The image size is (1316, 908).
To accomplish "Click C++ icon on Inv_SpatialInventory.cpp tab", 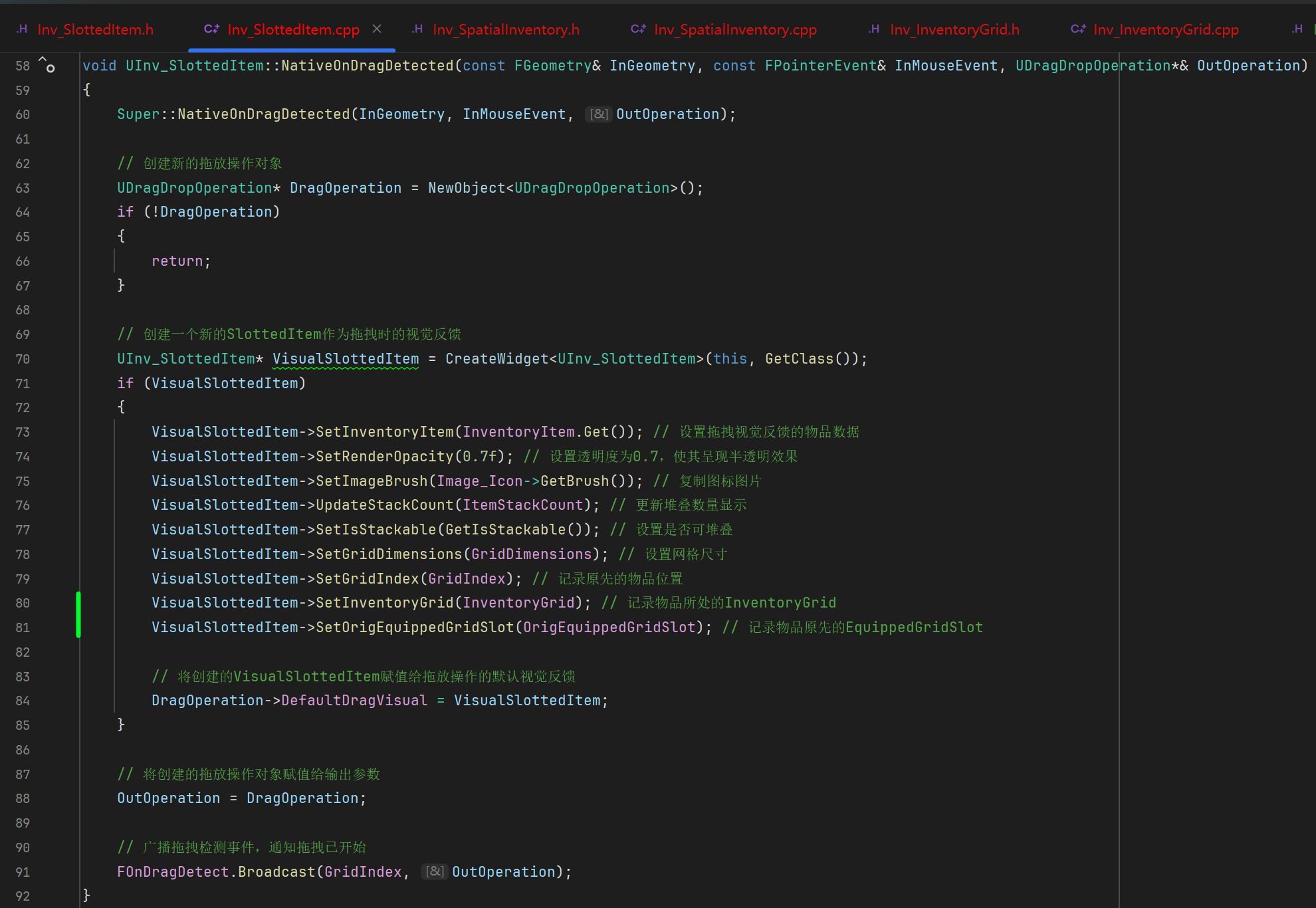I will [638, 29].
